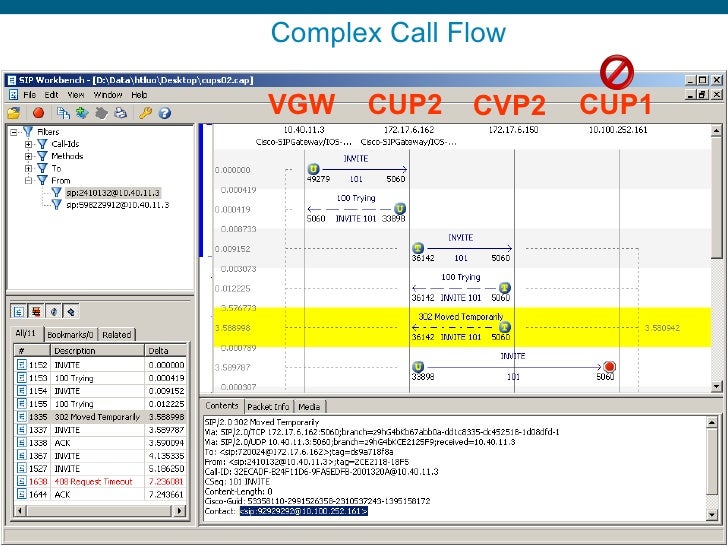The image size is (728, 546).
Task: Restore the inner document window
Action: (702, 94)
